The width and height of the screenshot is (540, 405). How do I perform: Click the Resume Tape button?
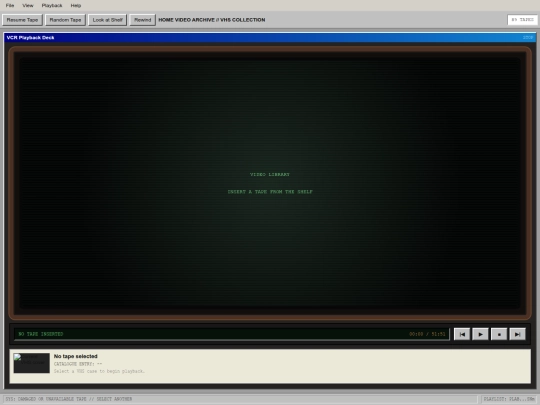[x=22, y=20]
